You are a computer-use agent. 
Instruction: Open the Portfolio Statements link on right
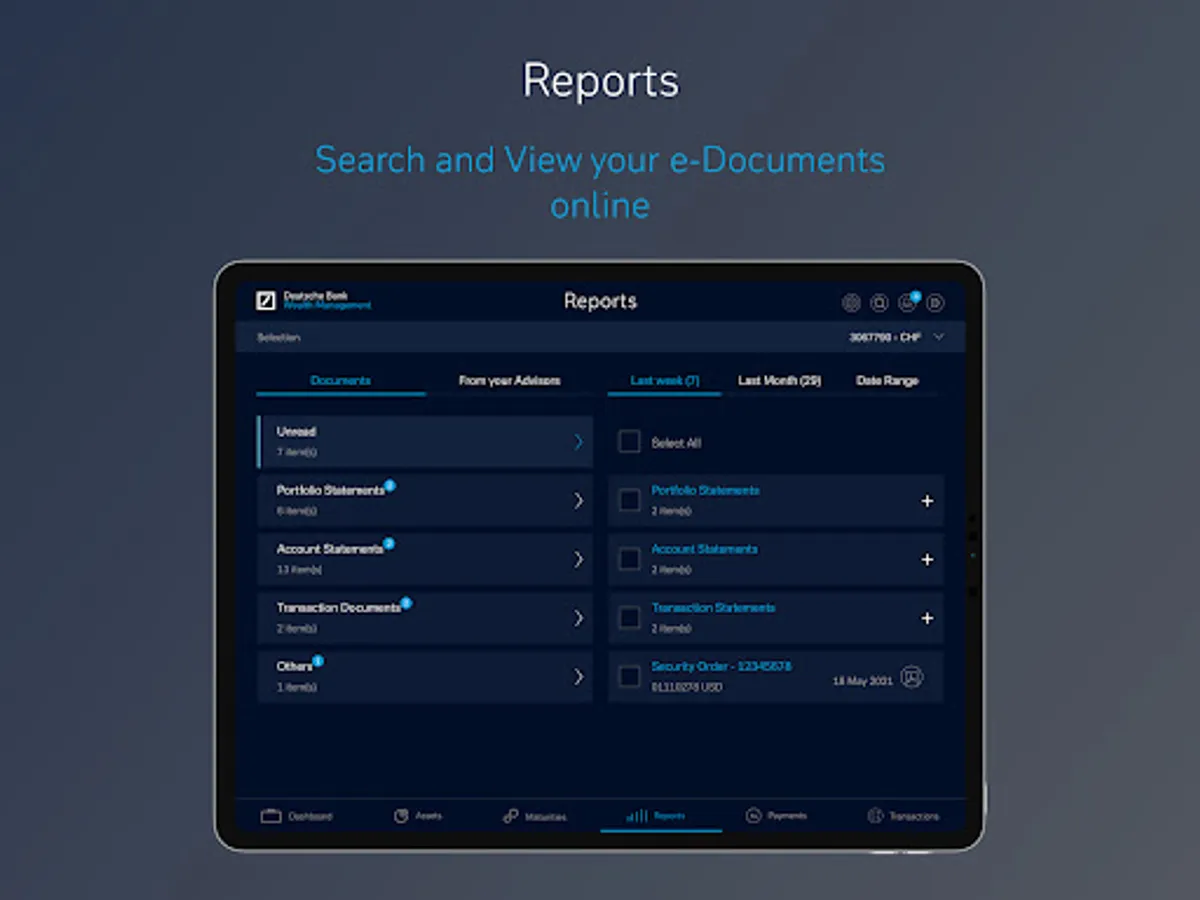pyautogui.click(x=705, y=490)
